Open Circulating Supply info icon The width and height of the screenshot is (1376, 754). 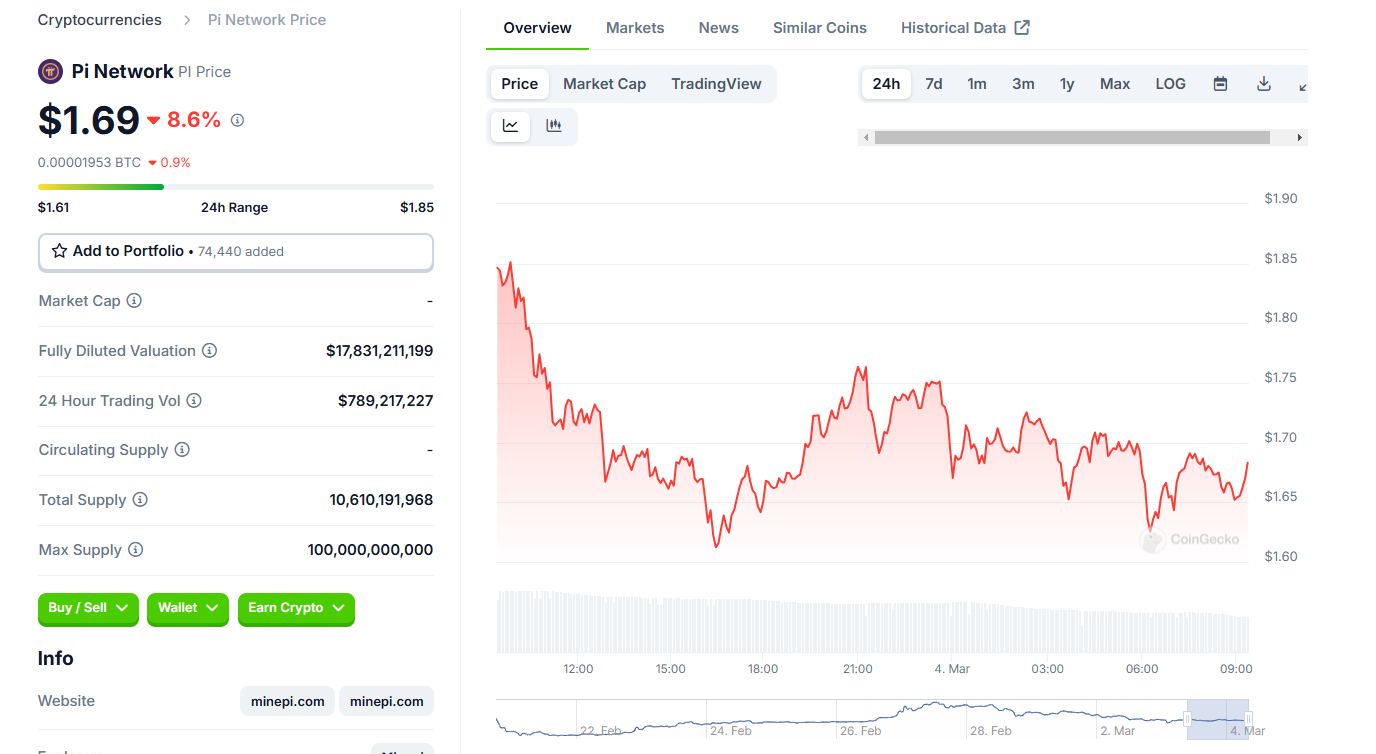pos(182,450)
